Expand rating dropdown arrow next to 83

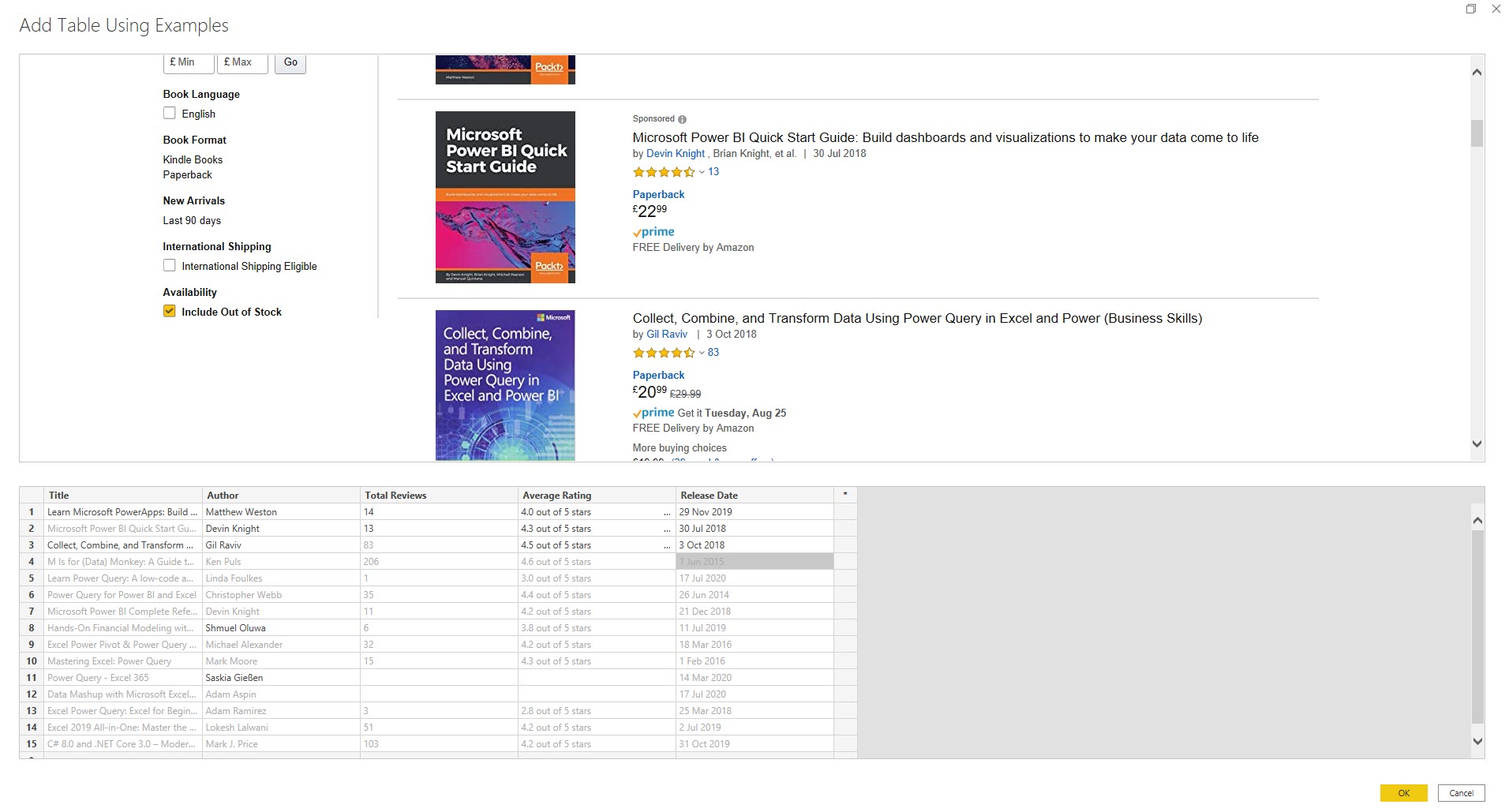tap(702, 353)
